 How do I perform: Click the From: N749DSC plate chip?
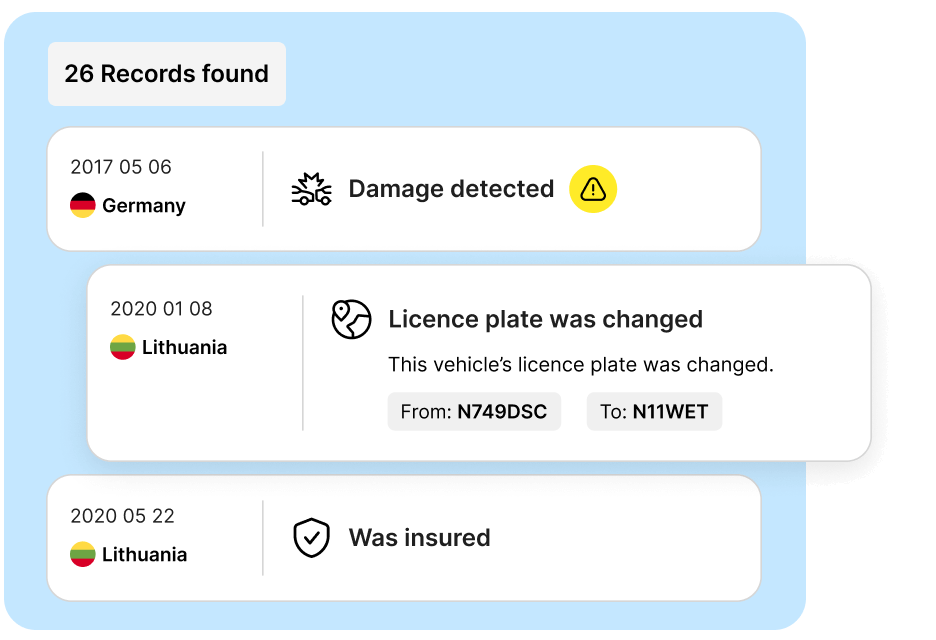click(474, 412)
